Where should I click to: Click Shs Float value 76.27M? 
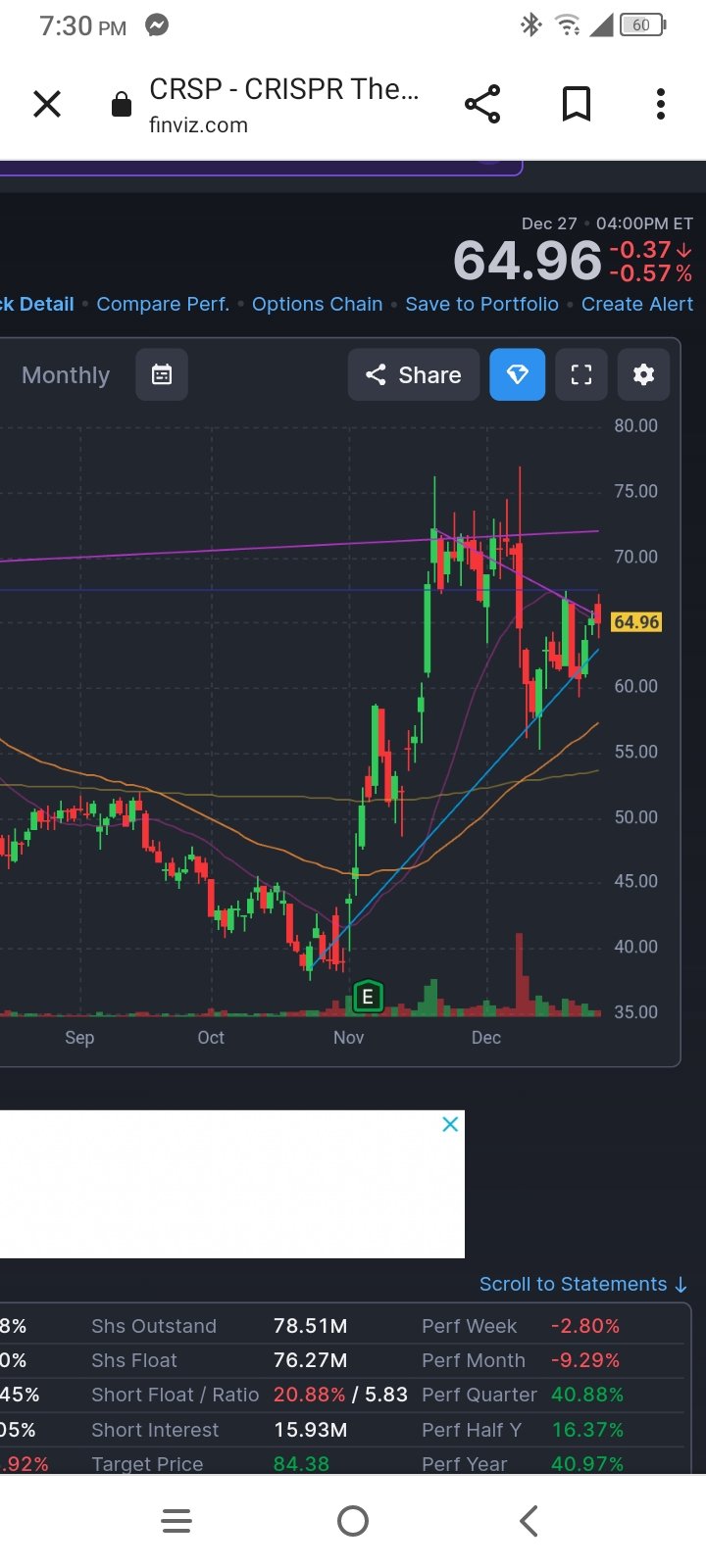310,1360
